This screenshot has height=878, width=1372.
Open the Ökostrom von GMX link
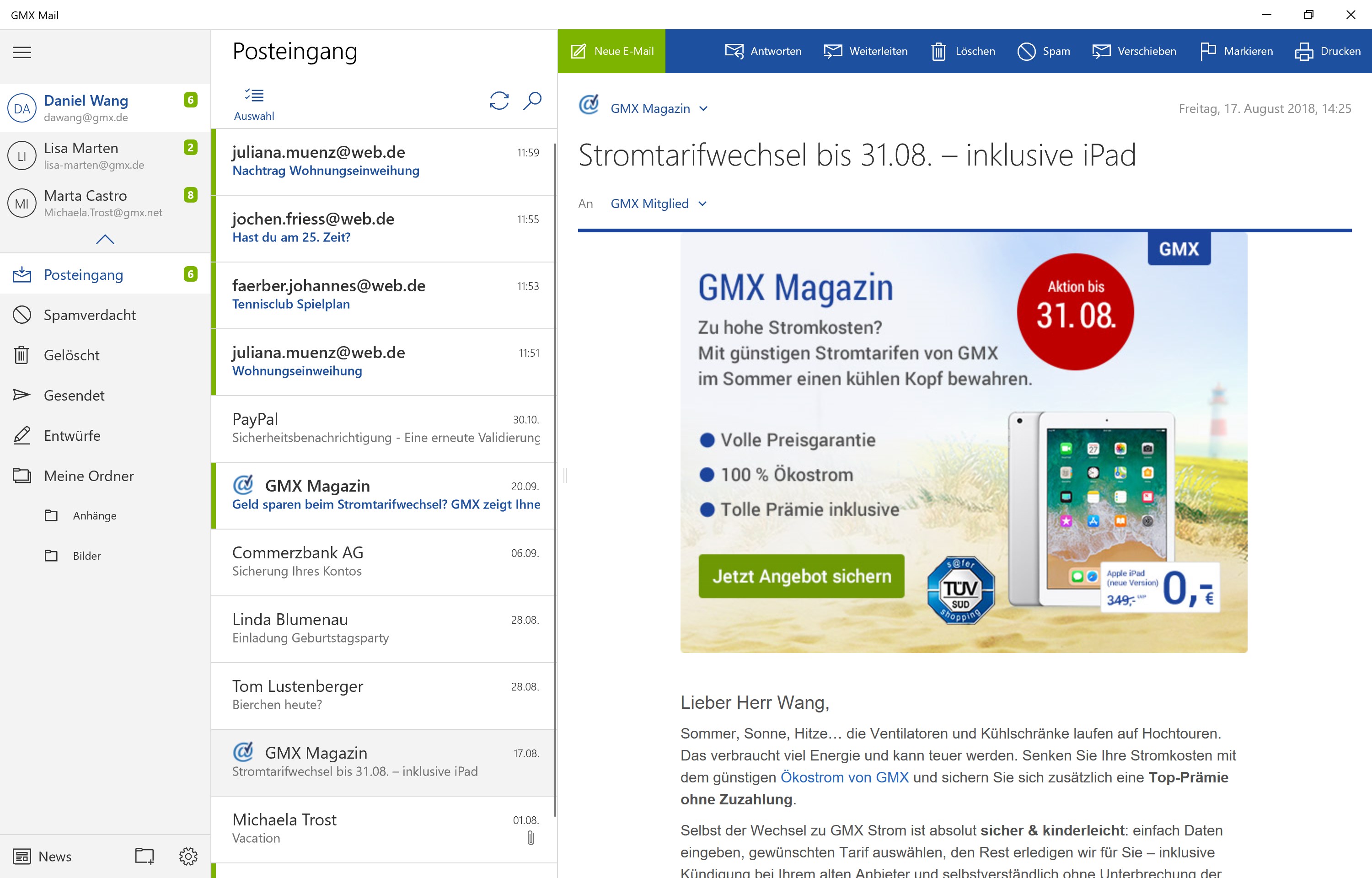pyautogui.click(x=844, y=777)
